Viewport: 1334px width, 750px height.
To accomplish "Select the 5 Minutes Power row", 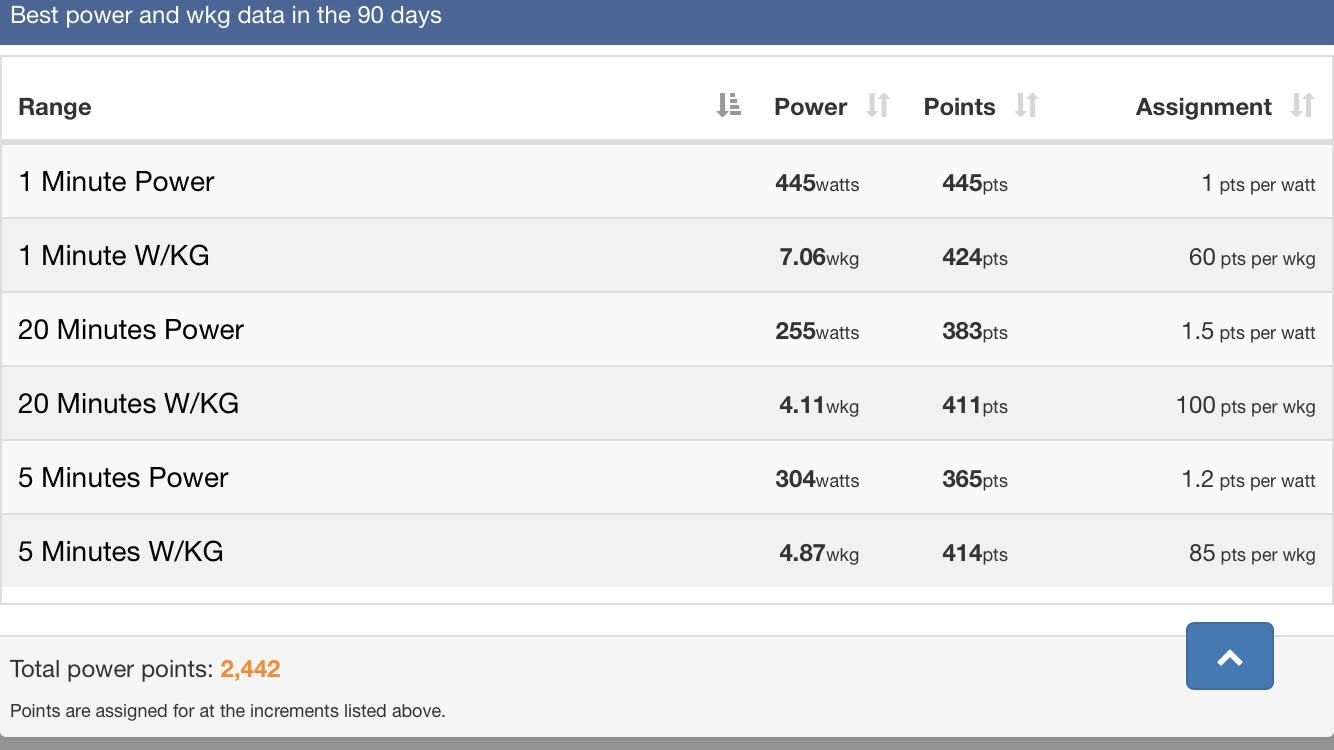I will [667, 478].
